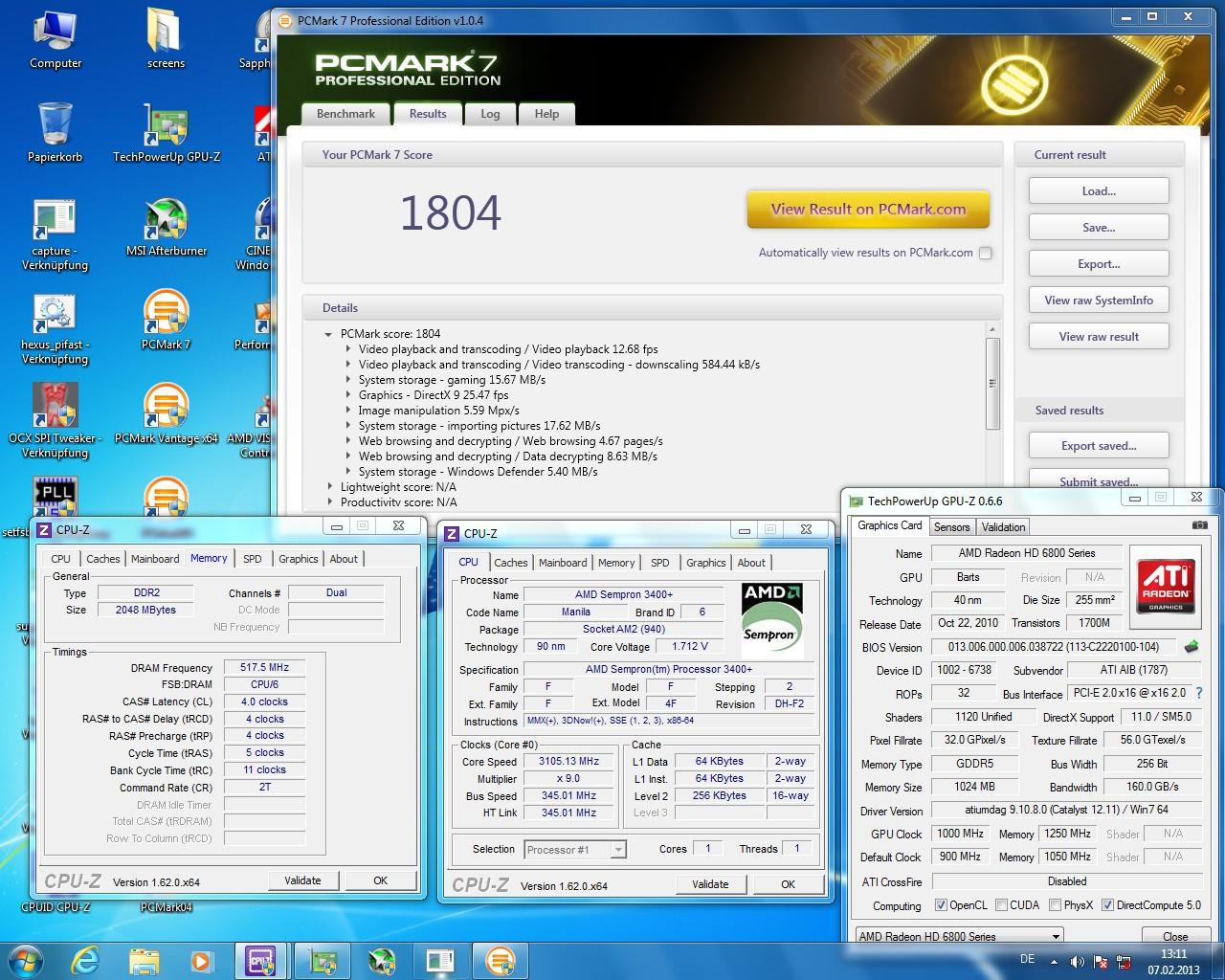Open Windows Explorer from taskbar
This screenshot has height=980, width=1225.
click(144, 960)
